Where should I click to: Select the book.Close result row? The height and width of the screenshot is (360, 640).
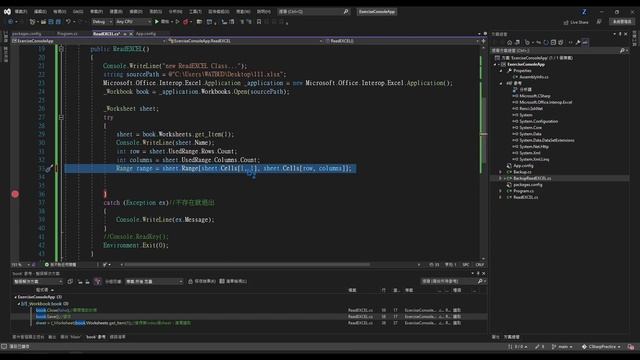(x=249, y=310)
